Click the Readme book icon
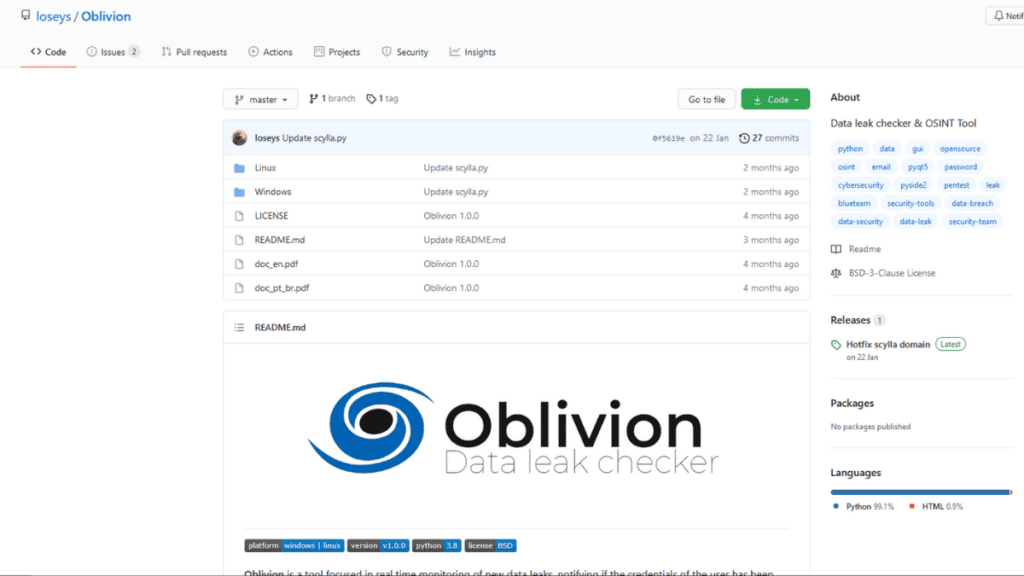Screen dimensions: 1024x576 pyautogui.click(x=836, y=249)
